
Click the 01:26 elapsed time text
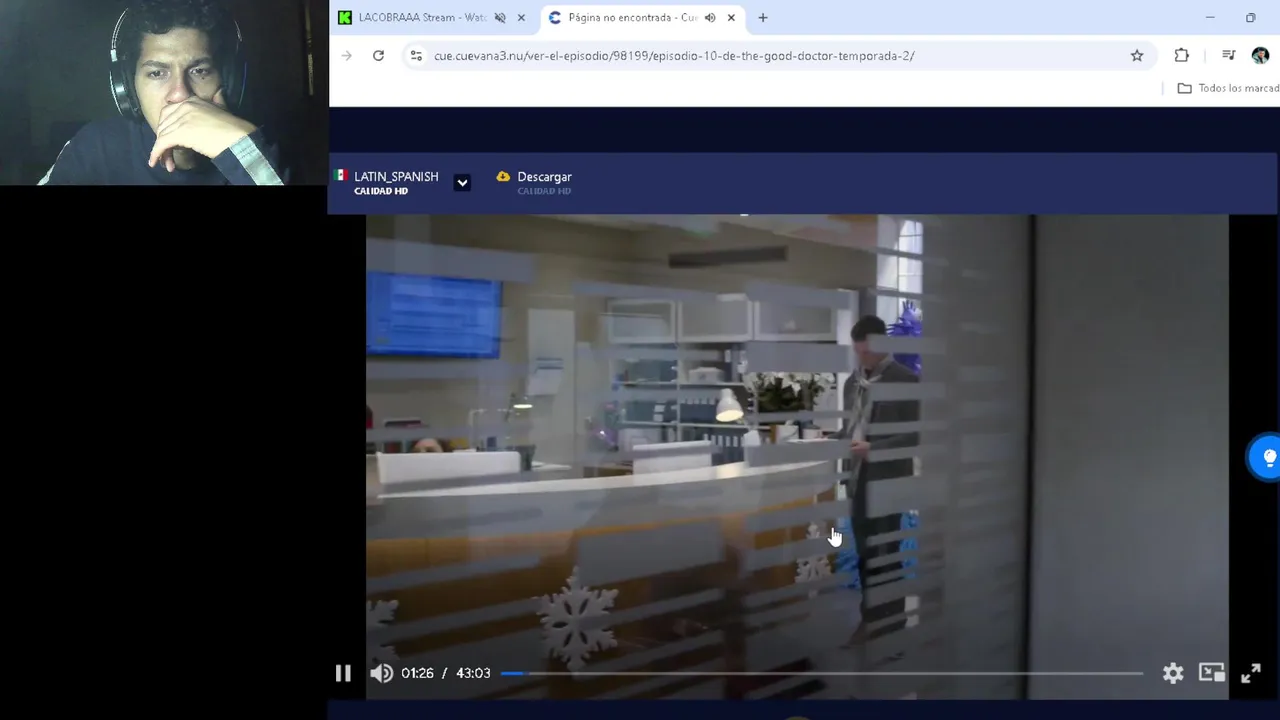coord(417,673)
